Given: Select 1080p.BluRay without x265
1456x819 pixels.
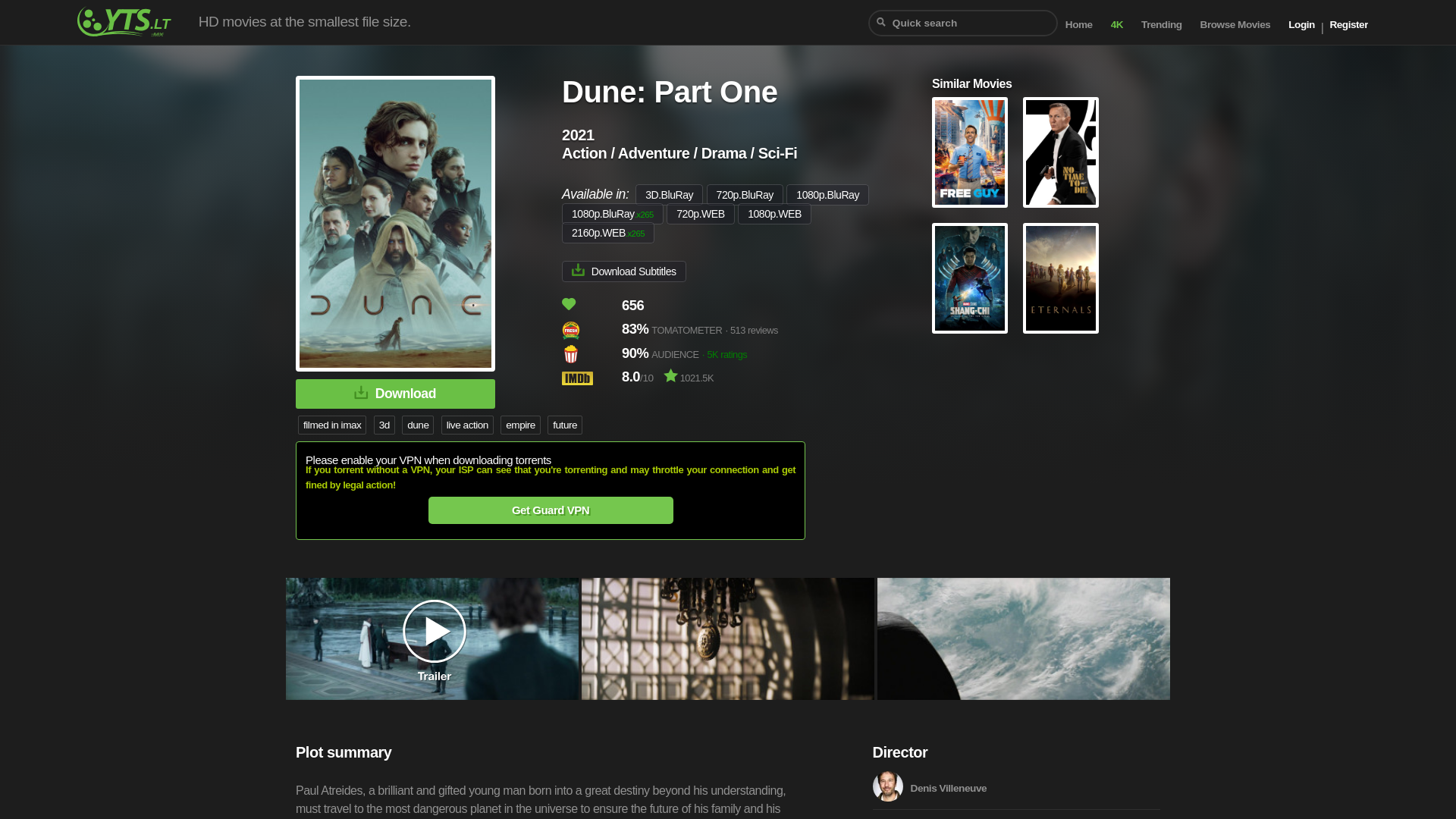Looking at the screenshot, I should (x=827, y=195).
